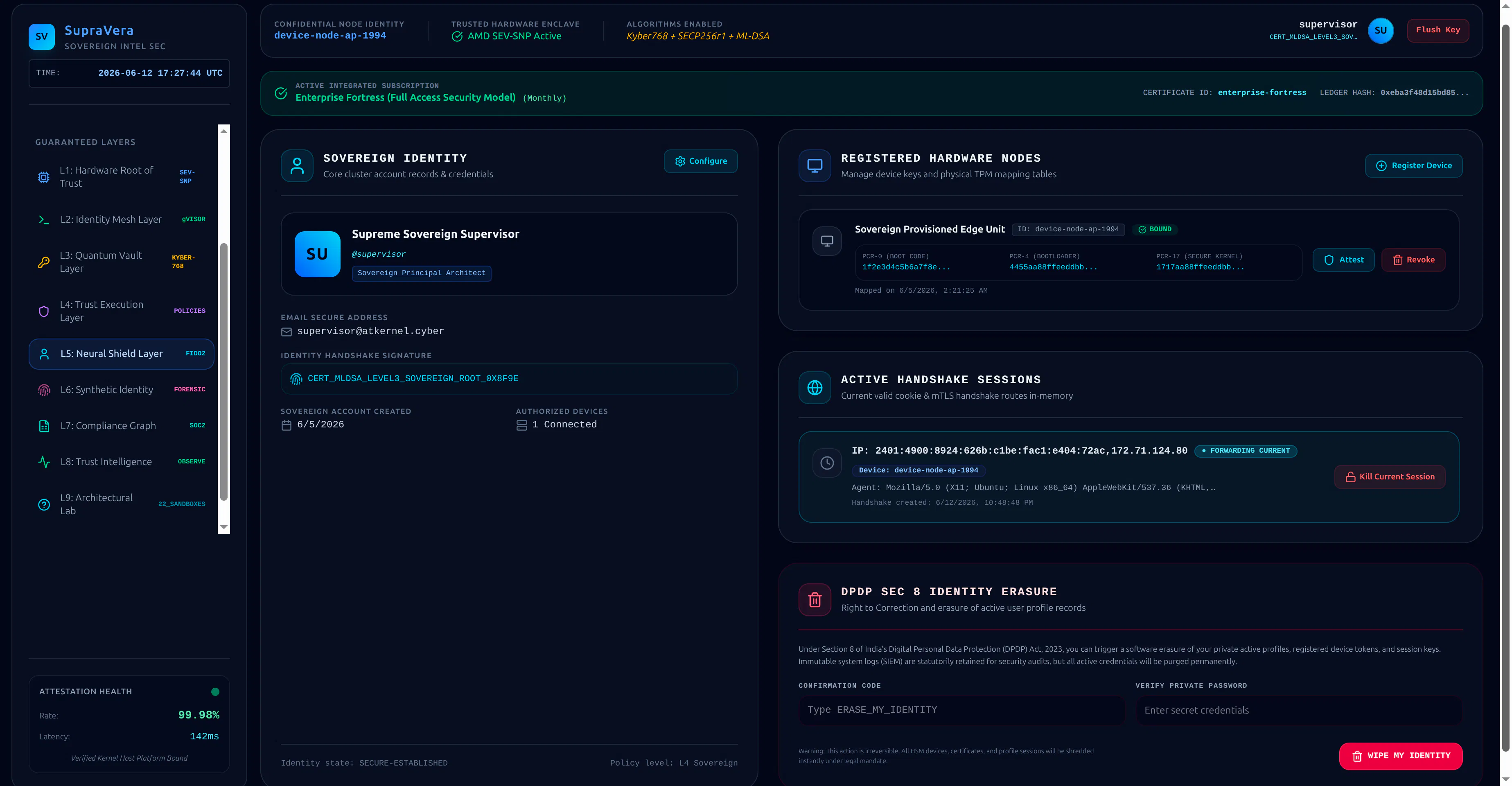Click the FORWARDING CURRENT badge
Viewport: 1512px width, 786px height.
point(1246,451)
